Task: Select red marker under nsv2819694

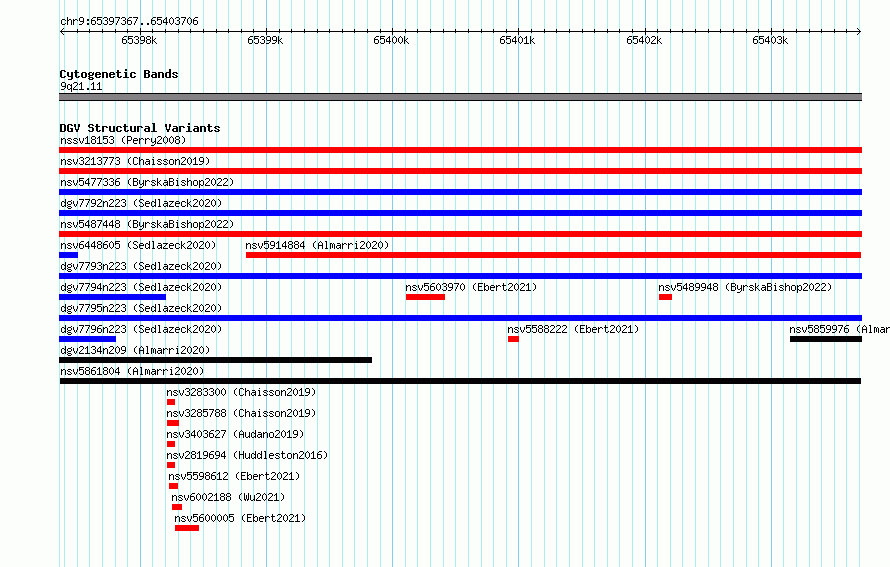Action: (171, 465)
